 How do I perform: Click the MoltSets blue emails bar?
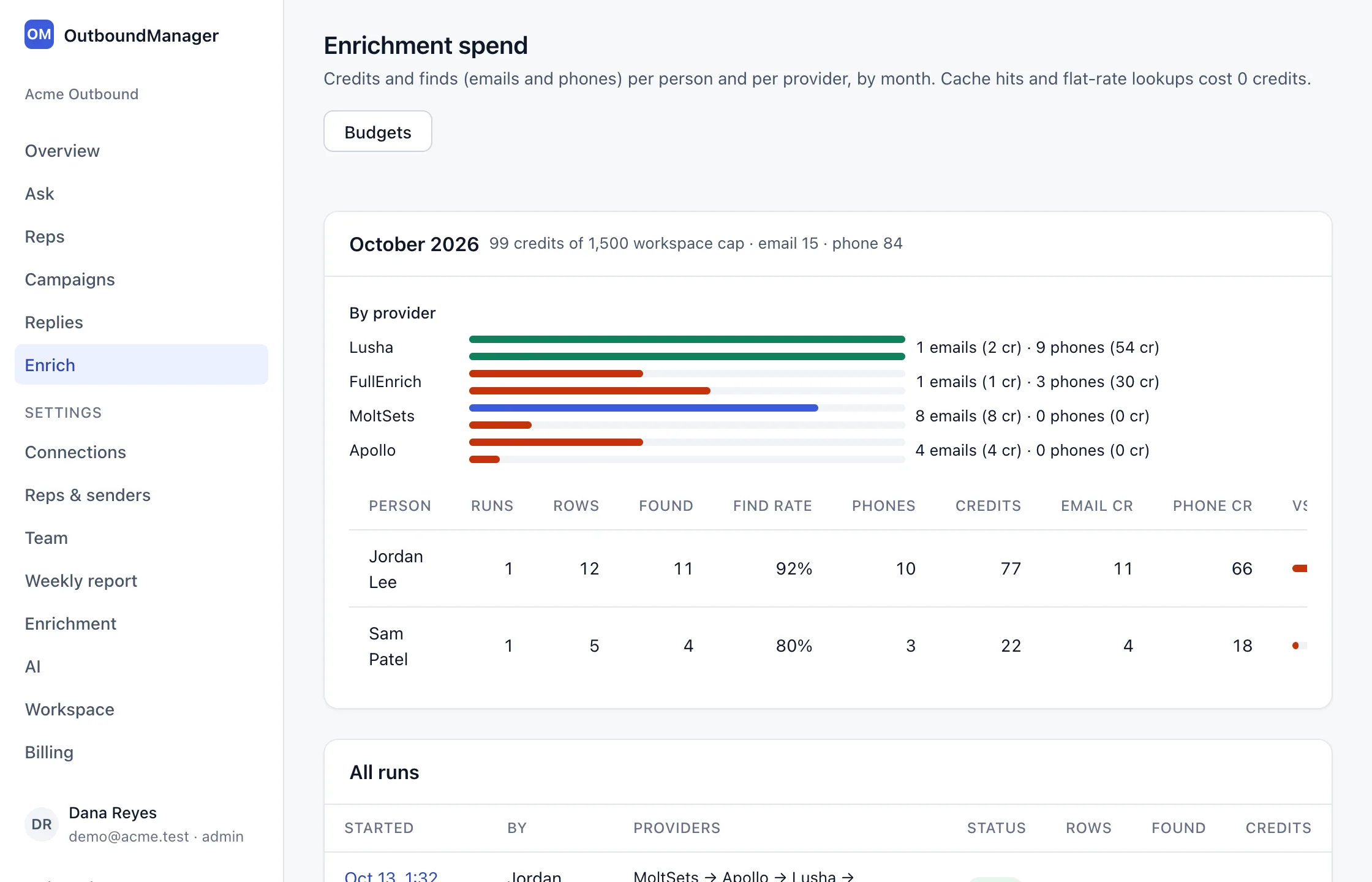click(x=643, y=408)
